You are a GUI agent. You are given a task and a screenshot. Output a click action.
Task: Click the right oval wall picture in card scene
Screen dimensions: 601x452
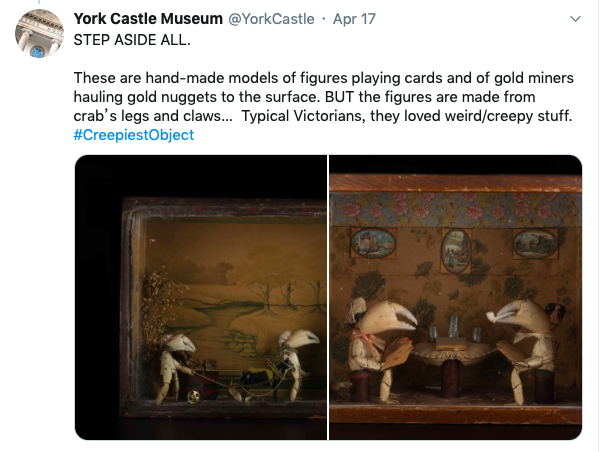click(x=535, y=244)
